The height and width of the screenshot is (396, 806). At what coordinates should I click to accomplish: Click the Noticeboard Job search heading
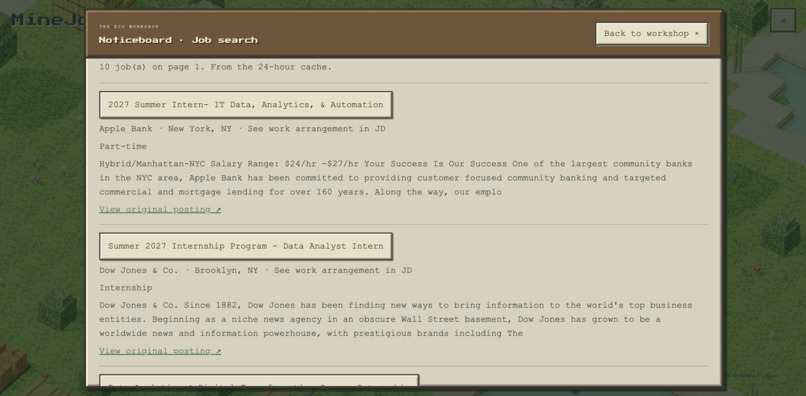click(x=178, y=40)
